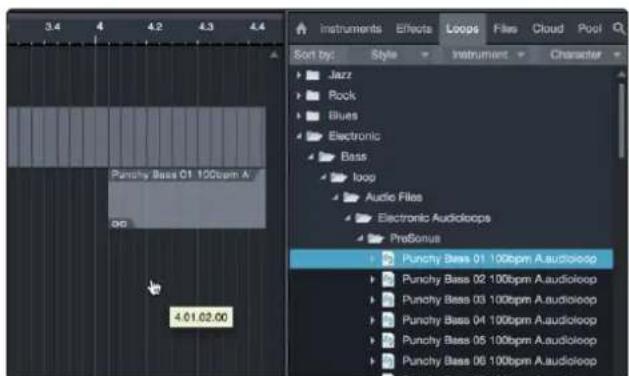629x376 pixels.
Task: Click the PreSonus open-folder icon
Action: (375, 238)
